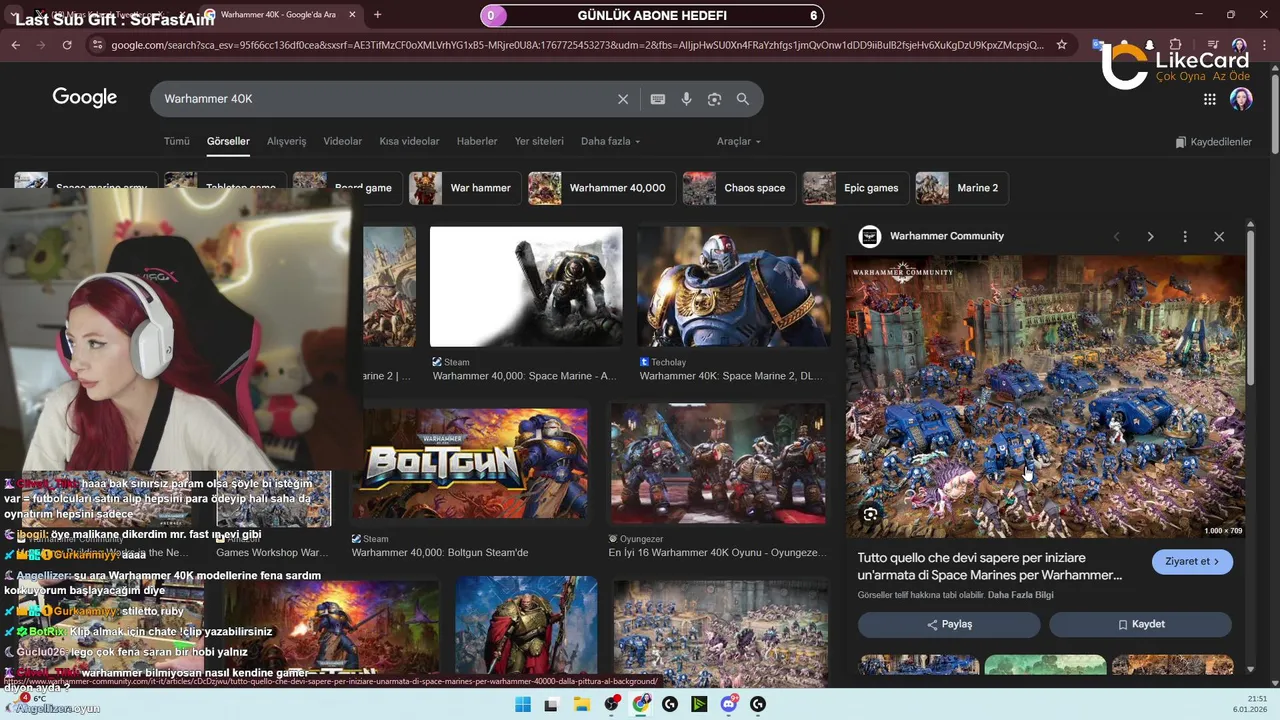Clear the Google search box text
The height and width of the screenshot is (720, 1280).
(x=623, y=99)
